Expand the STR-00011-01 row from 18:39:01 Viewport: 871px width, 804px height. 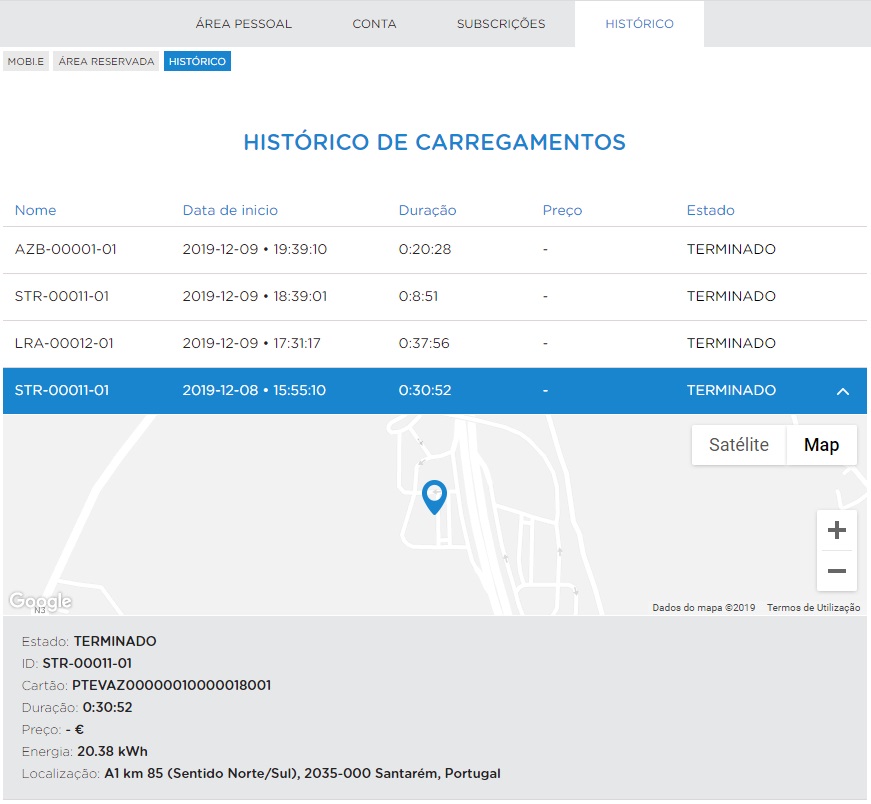pyautogui.click(x=435, y=297)
